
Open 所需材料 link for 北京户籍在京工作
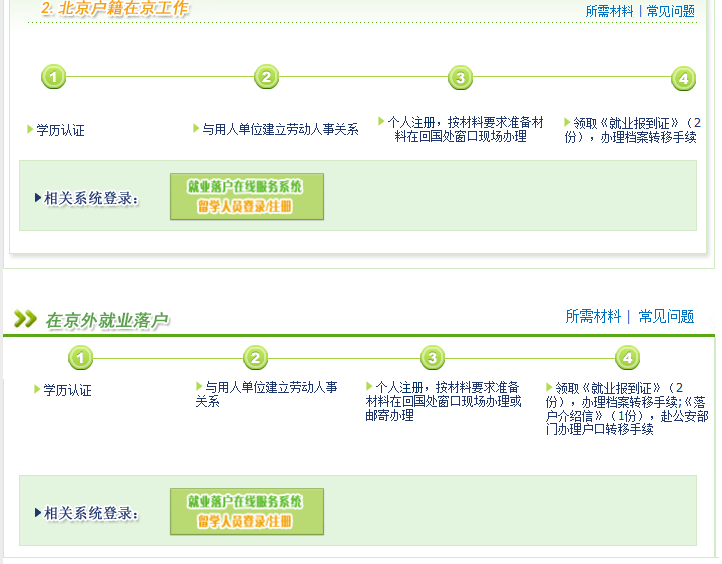(x=609, y=11)
